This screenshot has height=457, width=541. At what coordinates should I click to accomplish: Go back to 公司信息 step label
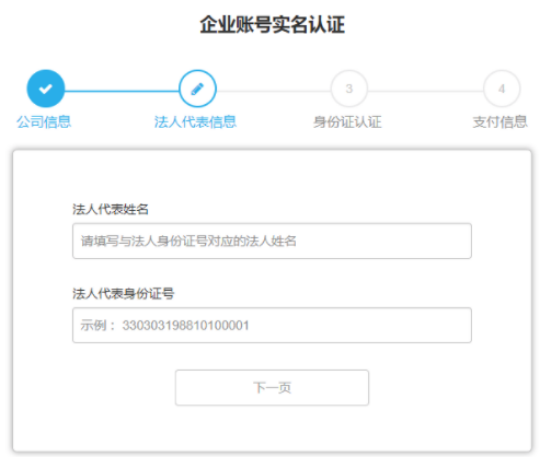pyautogui.click(x=44, y=122)
